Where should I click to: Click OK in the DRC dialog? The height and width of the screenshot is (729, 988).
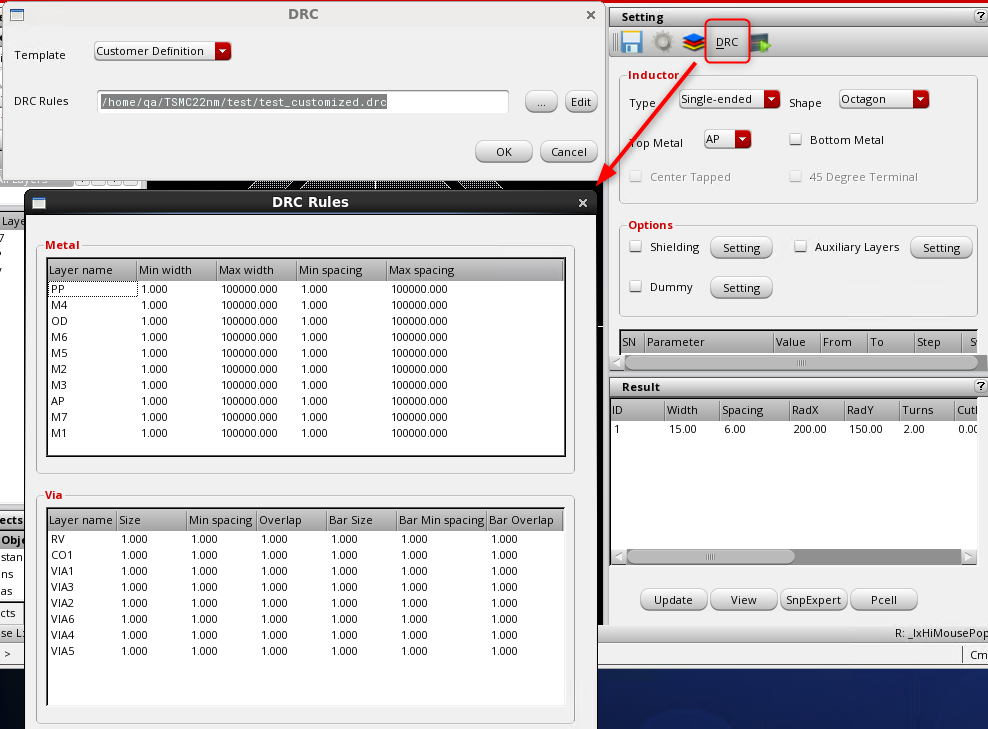pyautogui.click(x=503, y=152)
